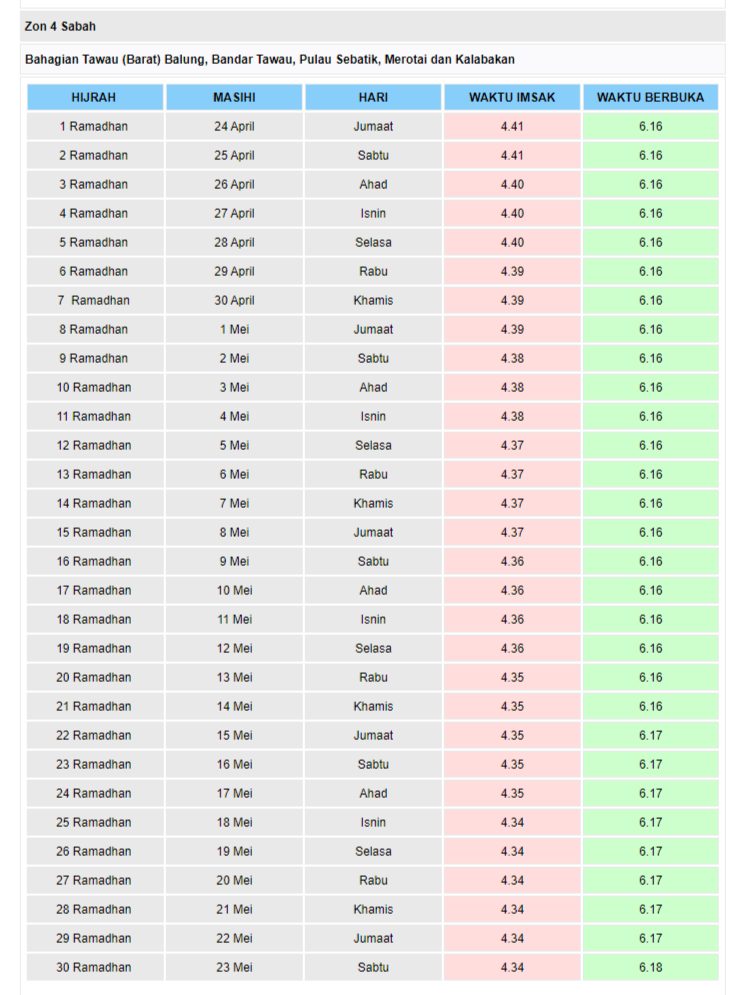Image resolution: width=743 pixels, height=995 pixels.
Task: Click the 6.18 berbuka time cell
Action: coord(650,968)
